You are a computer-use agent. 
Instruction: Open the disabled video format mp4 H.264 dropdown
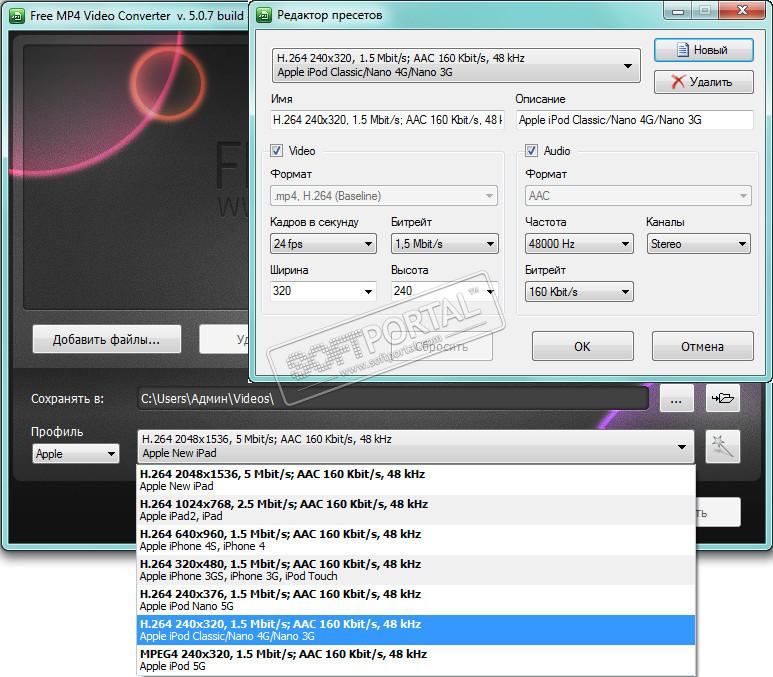point(384,196)
